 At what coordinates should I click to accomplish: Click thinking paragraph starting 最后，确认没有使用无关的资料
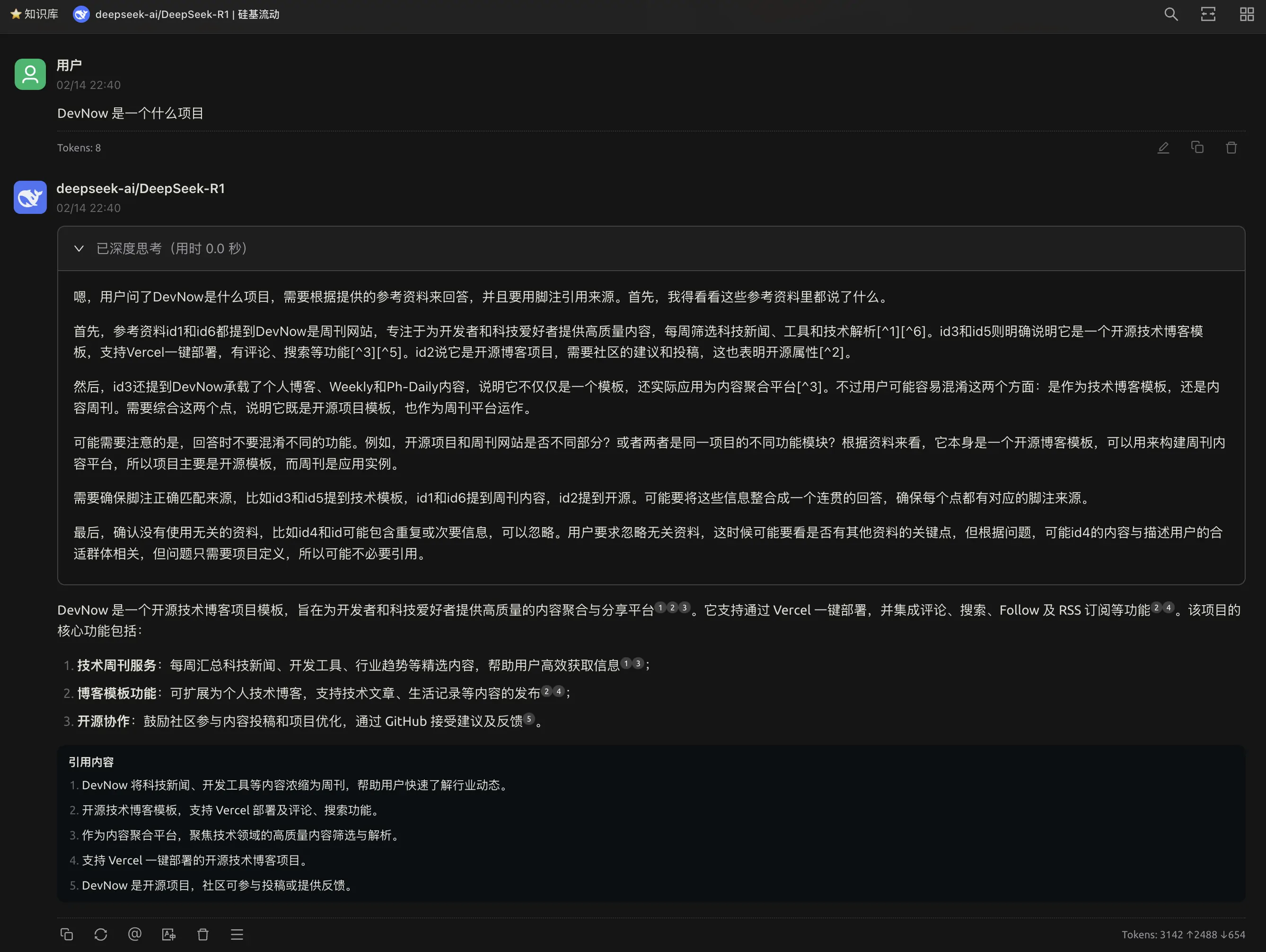click(648, 543)
